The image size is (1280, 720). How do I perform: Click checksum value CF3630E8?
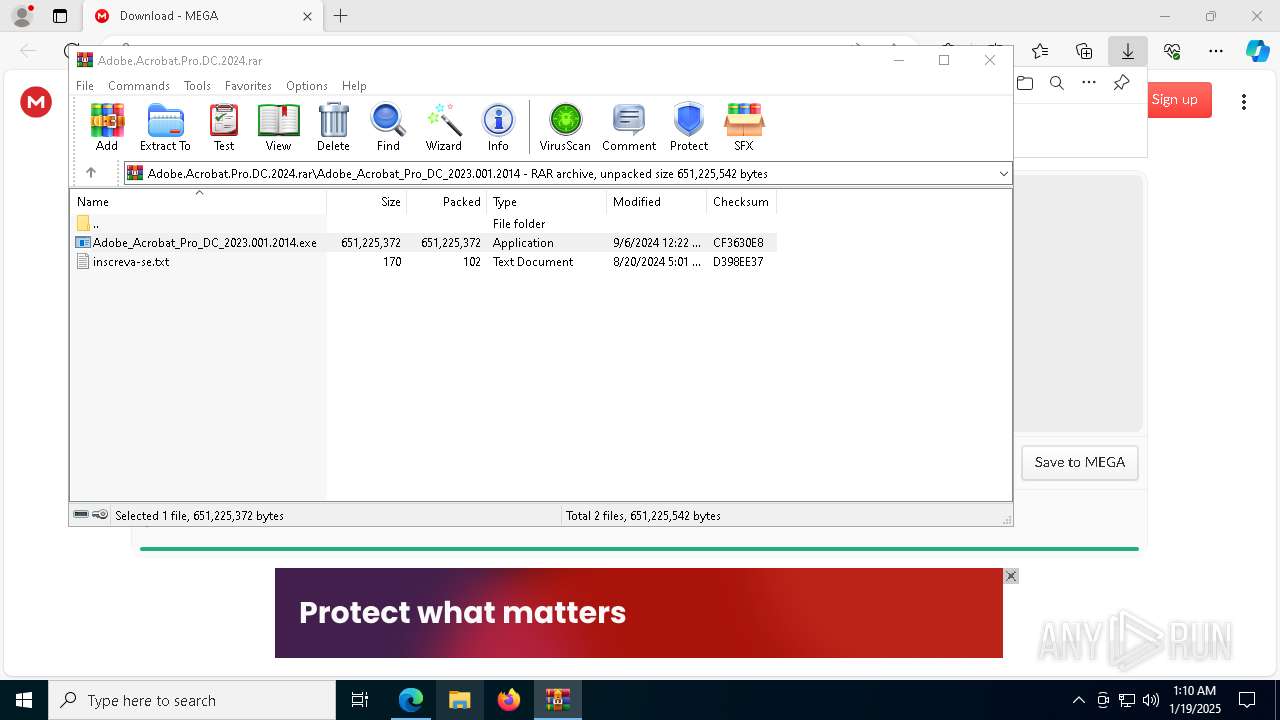click(738, 243)
